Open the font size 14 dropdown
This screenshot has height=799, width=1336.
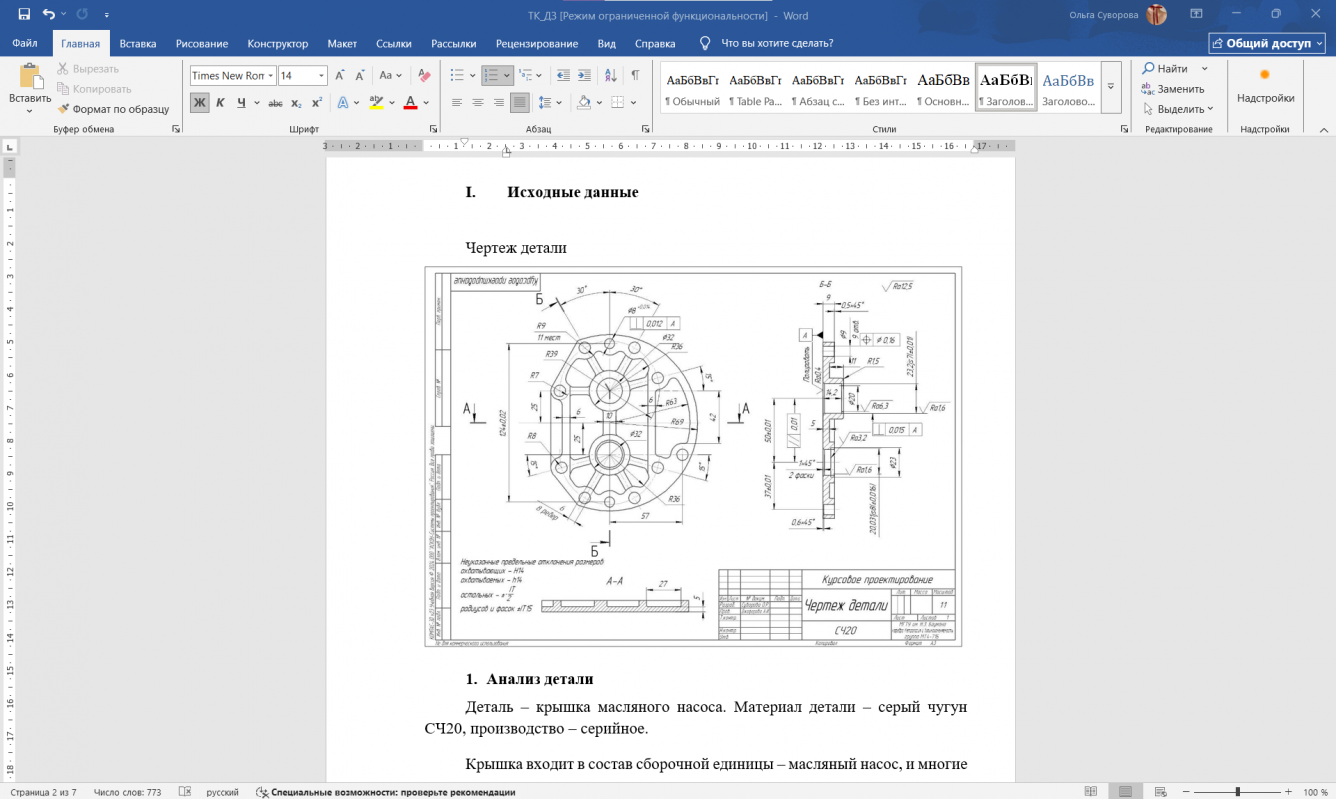321,76
